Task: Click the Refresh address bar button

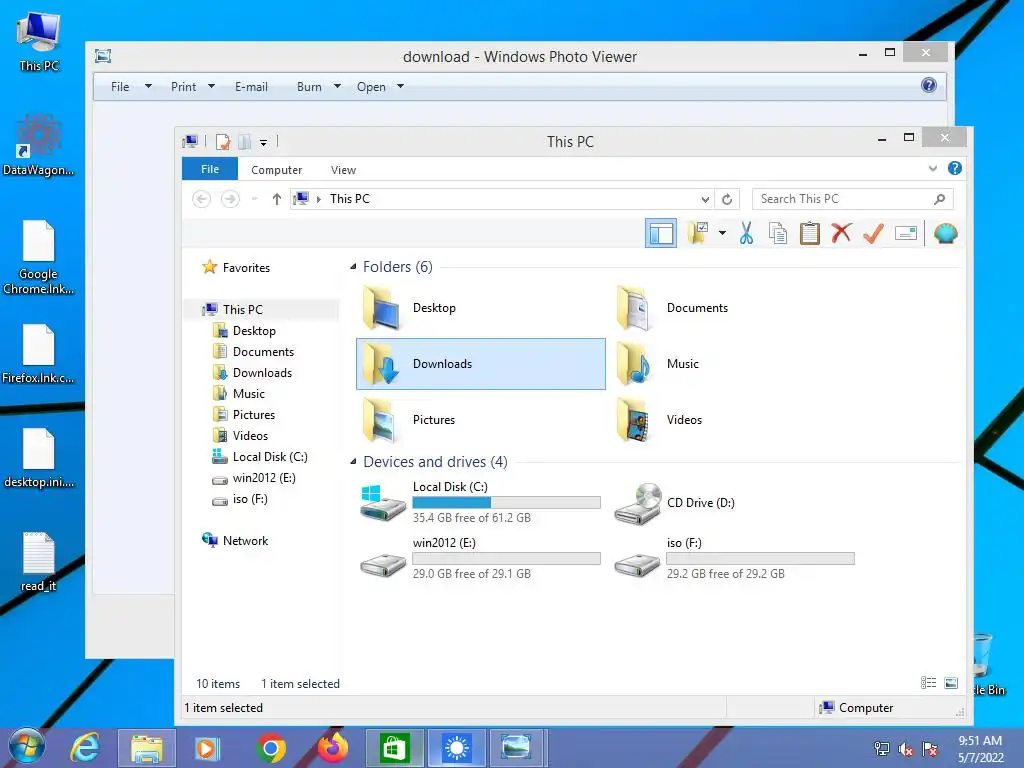Action: [x=727, y=199]
